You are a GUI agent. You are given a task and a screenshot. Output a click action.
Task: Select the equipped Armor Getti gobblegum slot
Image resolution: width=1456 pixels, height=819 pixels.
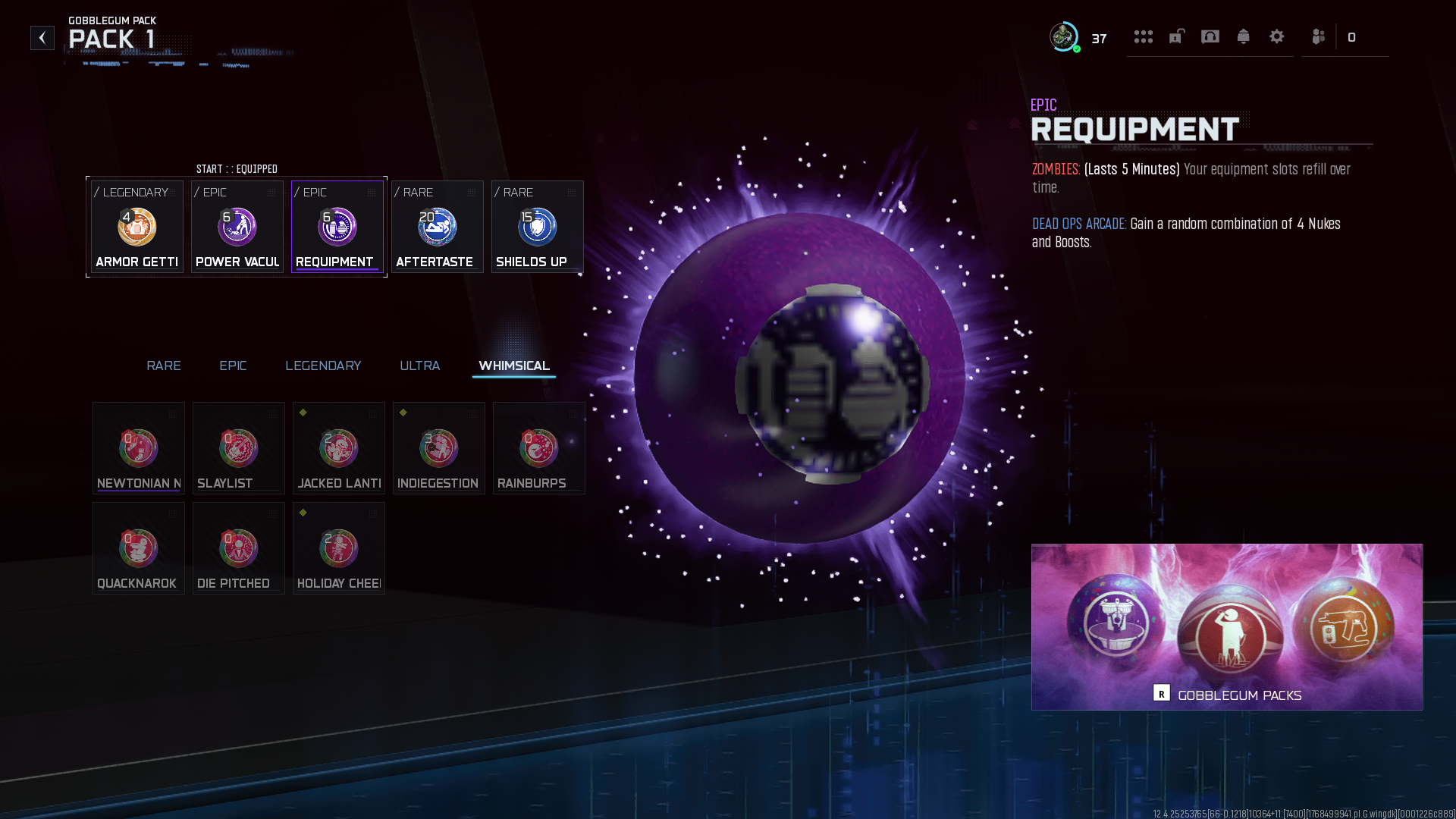pyautogui.click(x=137, y=227)
